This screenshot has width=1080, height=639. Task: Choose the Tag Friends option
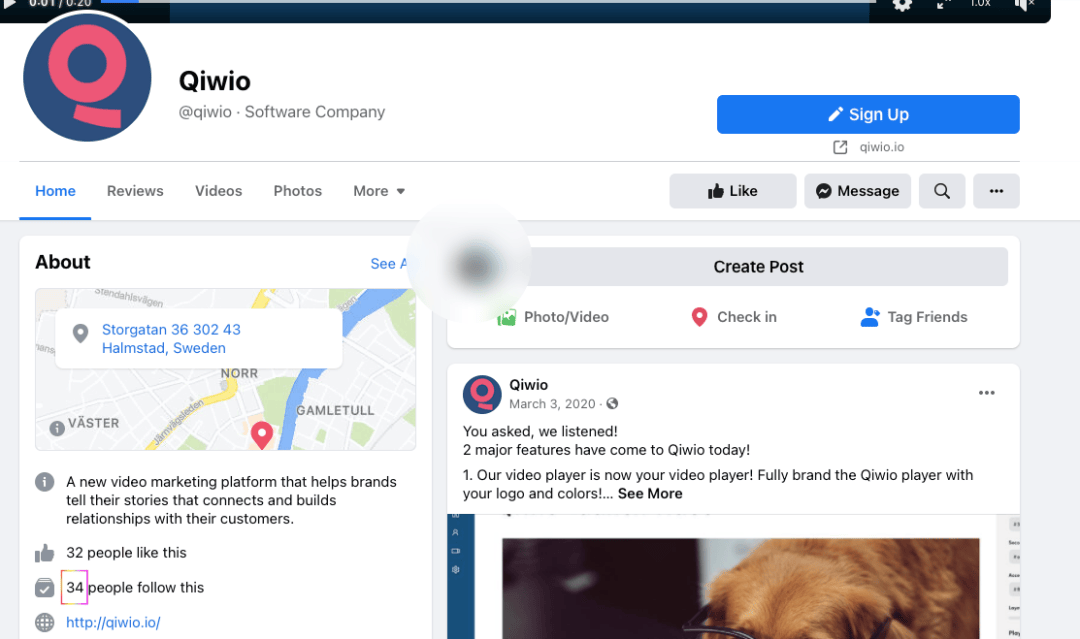click(914, 317)
